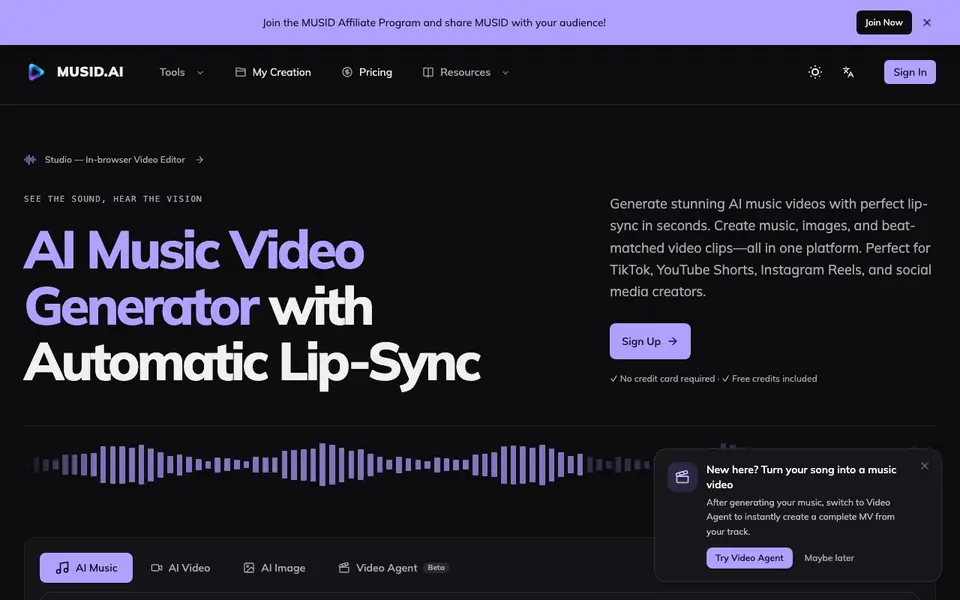Switch to the Video Agent tab
The width and height of the screenshot is (960, 600).
click(394, 568)
